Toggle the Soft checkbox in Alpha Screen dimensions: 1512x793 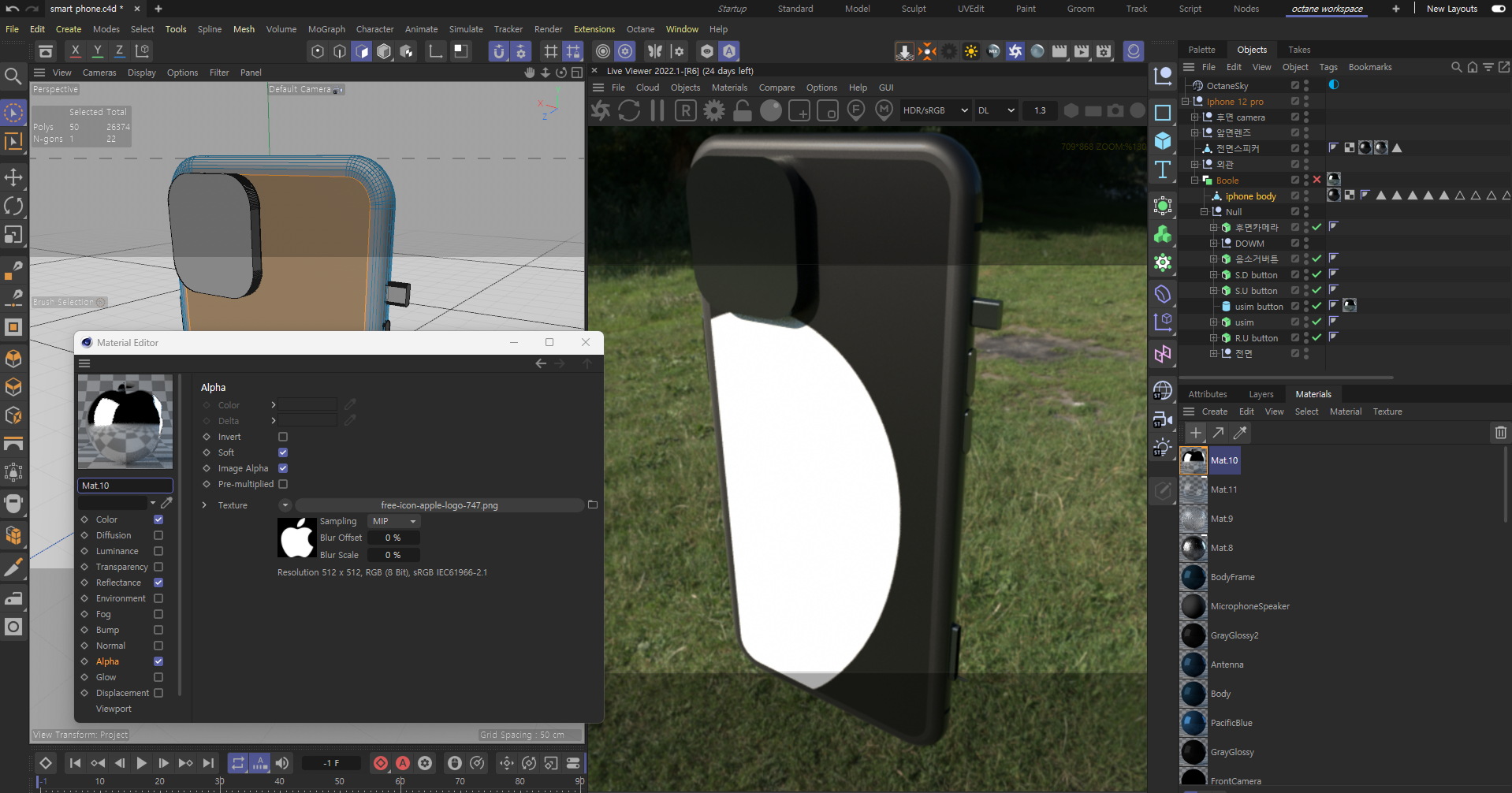[283, 452]
